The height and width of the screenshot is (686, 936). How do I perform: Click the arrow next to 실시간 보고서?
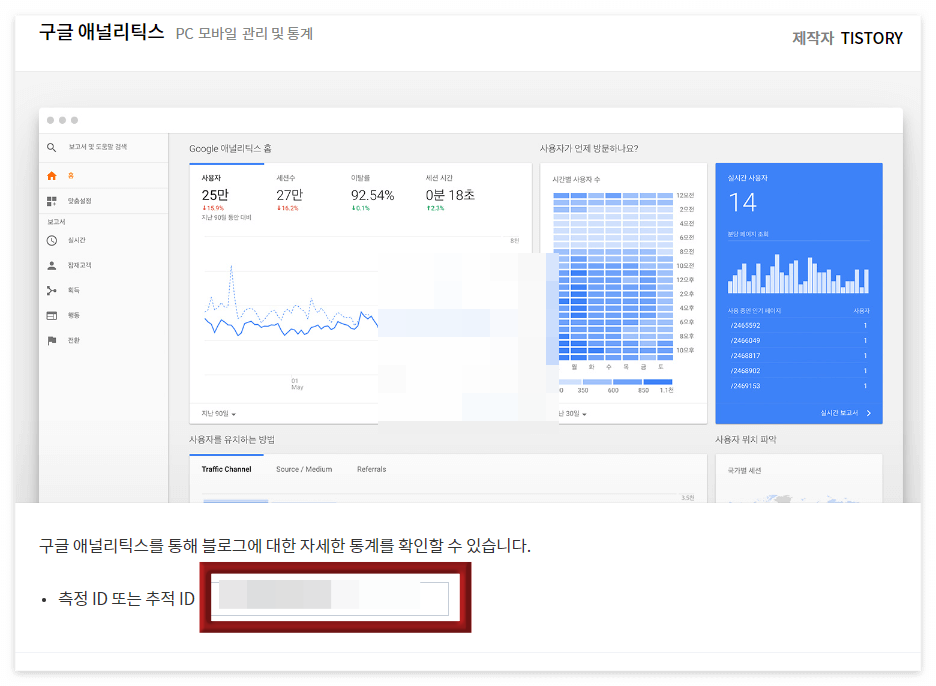click(869, 413)
